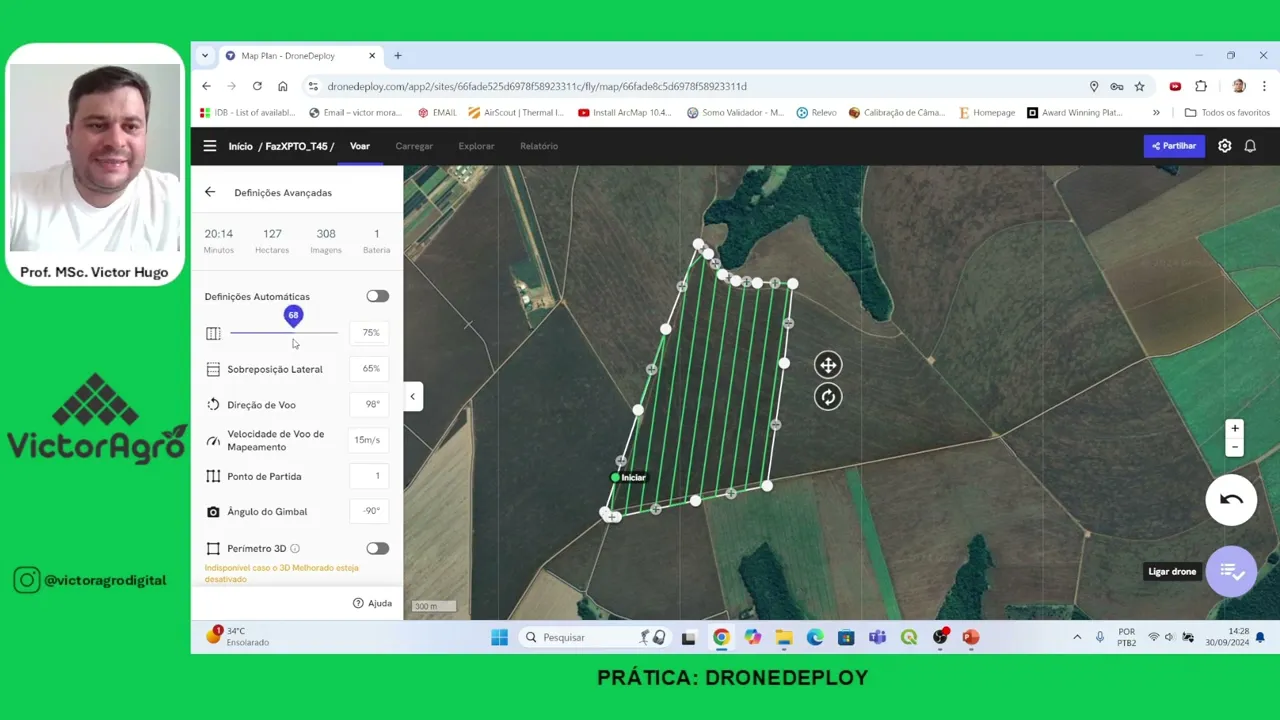Viewport: 1280px width, 720px height.
Task: Toggle the Perímetro 3D switch
Action: [377, 548]
